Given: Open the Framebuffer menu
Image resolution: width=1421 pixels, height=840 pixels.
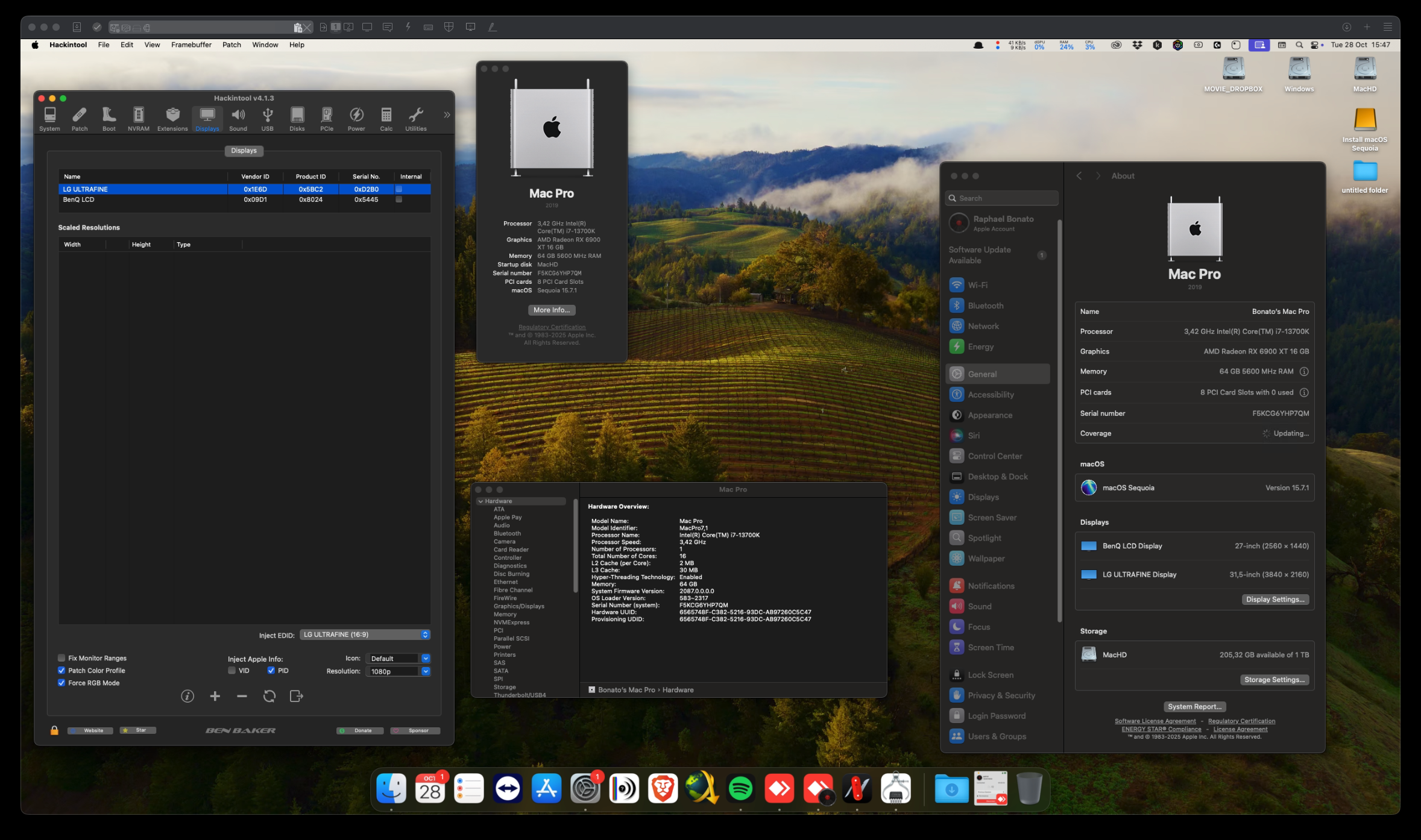Looking at the screenshot, I should pyautogui.click(x=191, y=45).
